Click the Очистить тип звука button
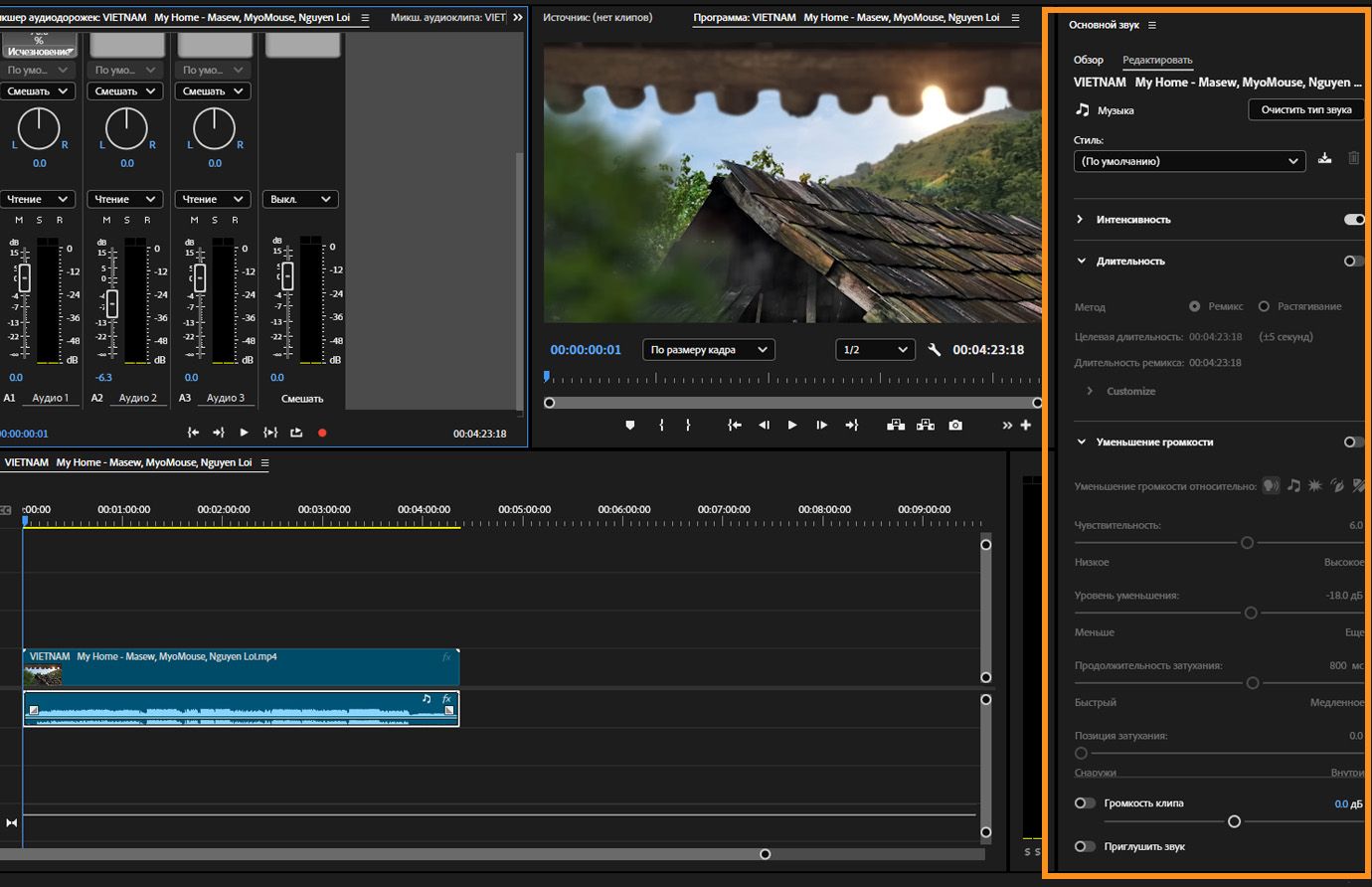The height and width of the screenshot is (887, 1372). 1305,110
